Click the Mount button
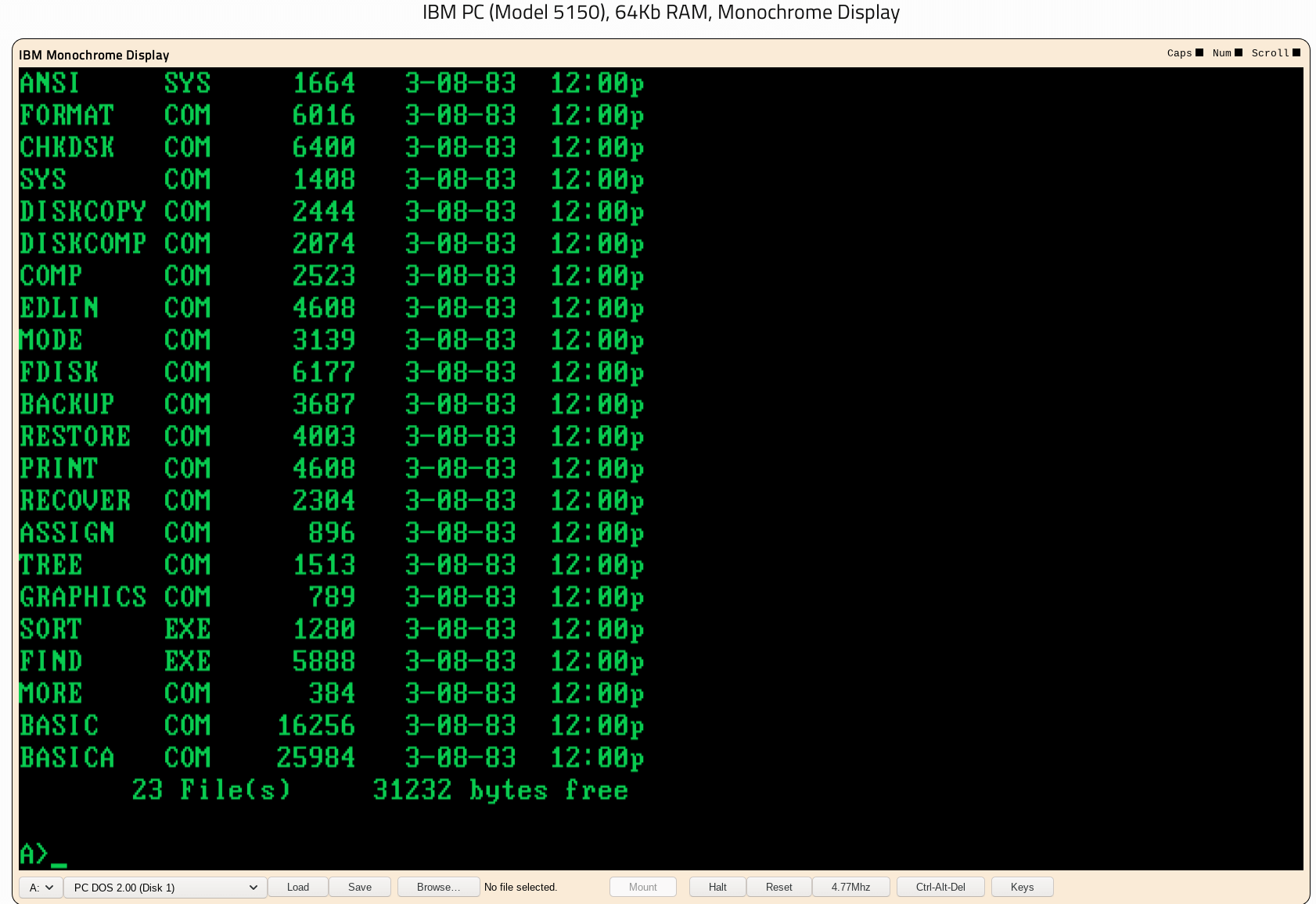Image resolution: width=1316 pixels, height=904 pixels. pos(642,887)
